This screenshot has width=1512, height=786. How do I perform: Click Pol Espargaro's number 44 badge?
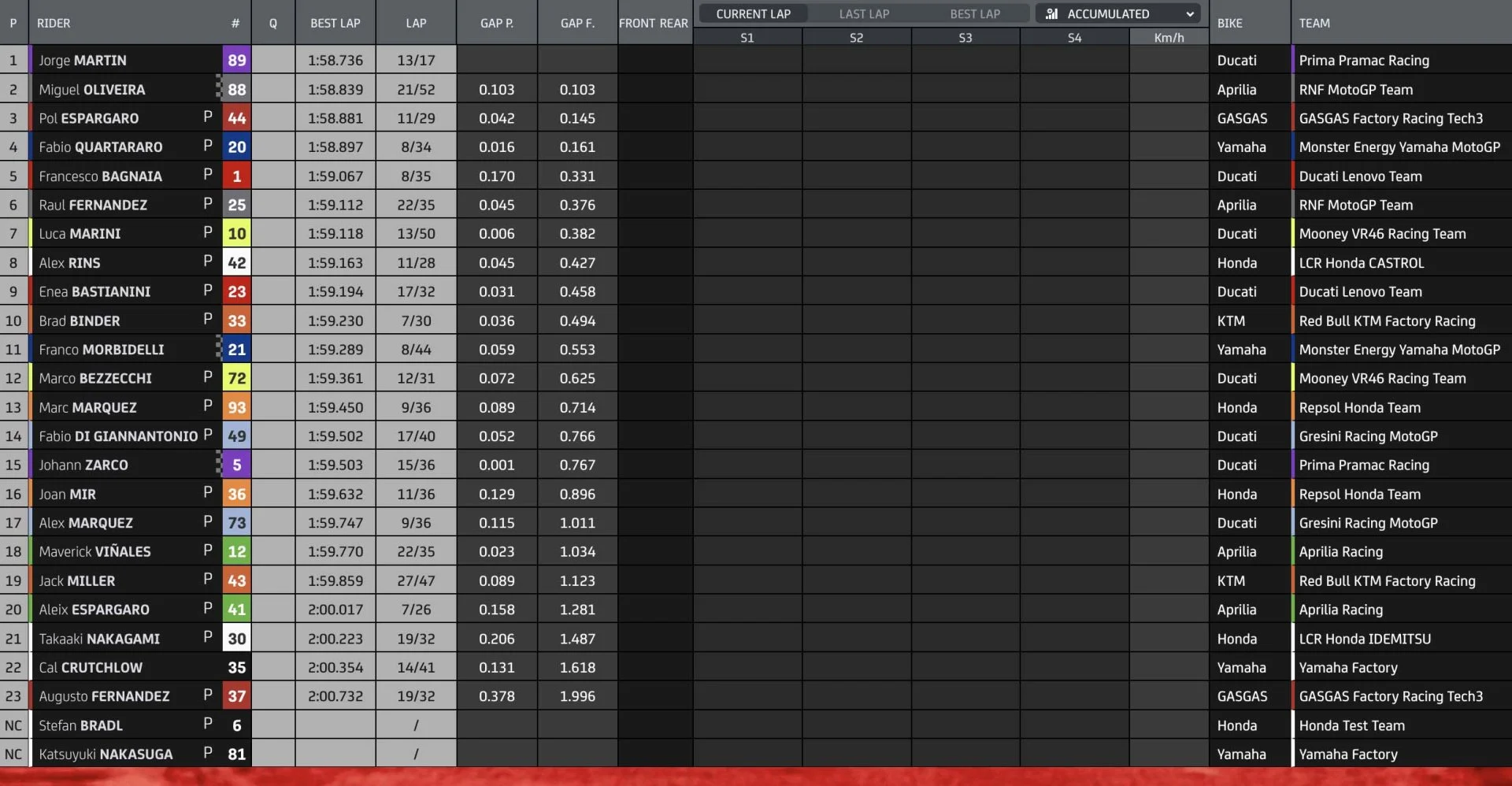(236, 118)
